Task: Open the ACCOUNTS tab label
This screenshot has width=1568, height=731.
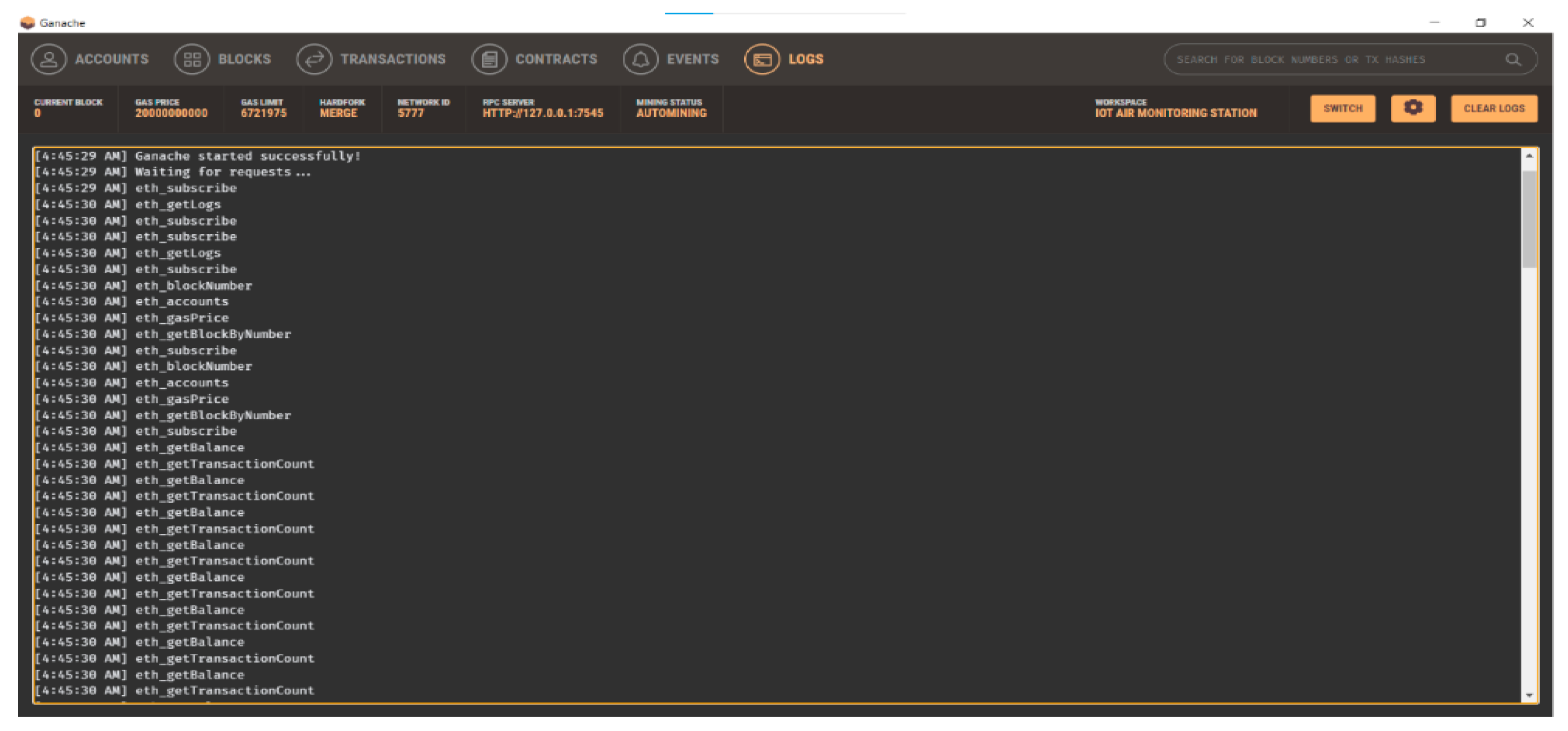Action: point(112,60)
